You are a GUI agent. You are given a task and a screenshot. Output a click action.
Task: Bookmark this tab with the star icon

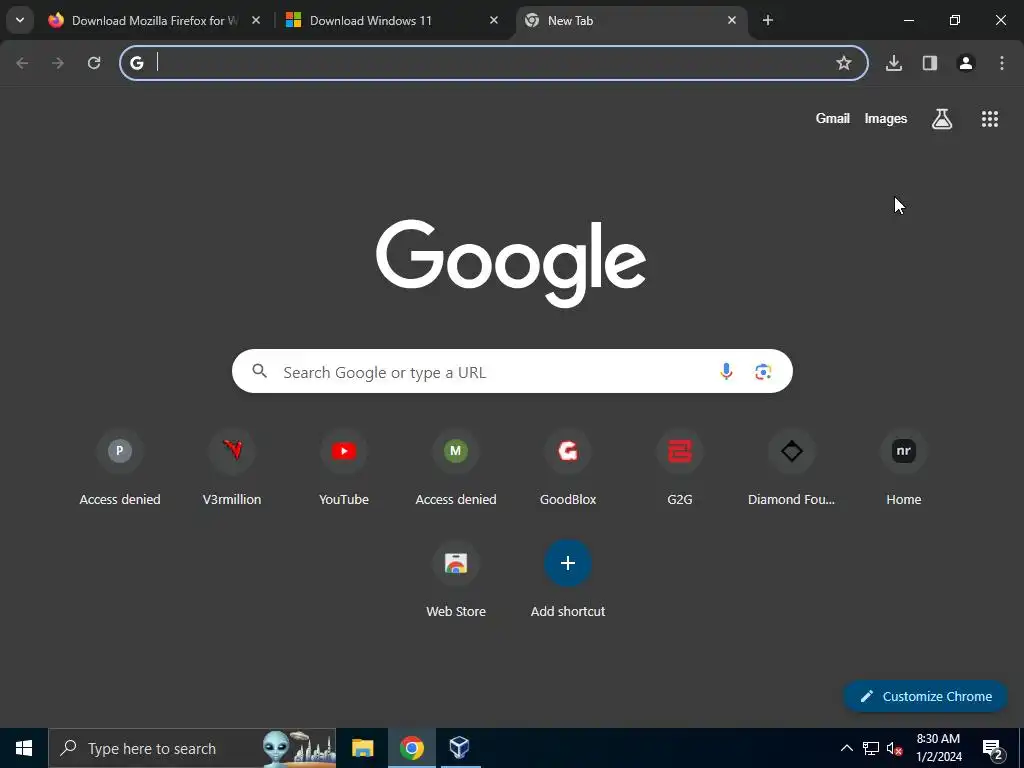pos(844,63)
